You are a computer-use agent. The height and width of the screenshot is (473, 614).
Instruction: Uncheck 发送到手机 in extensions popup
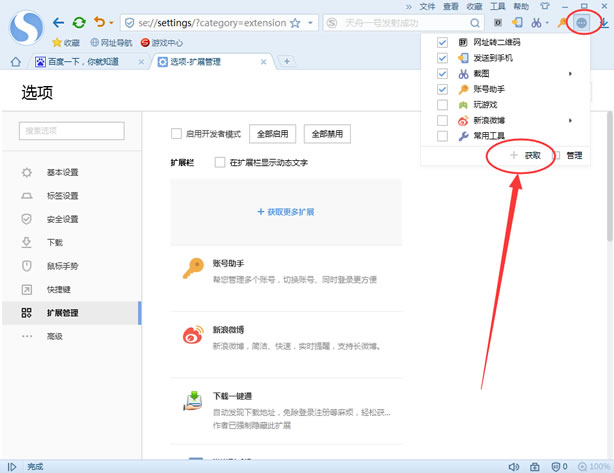pos(442,58)
